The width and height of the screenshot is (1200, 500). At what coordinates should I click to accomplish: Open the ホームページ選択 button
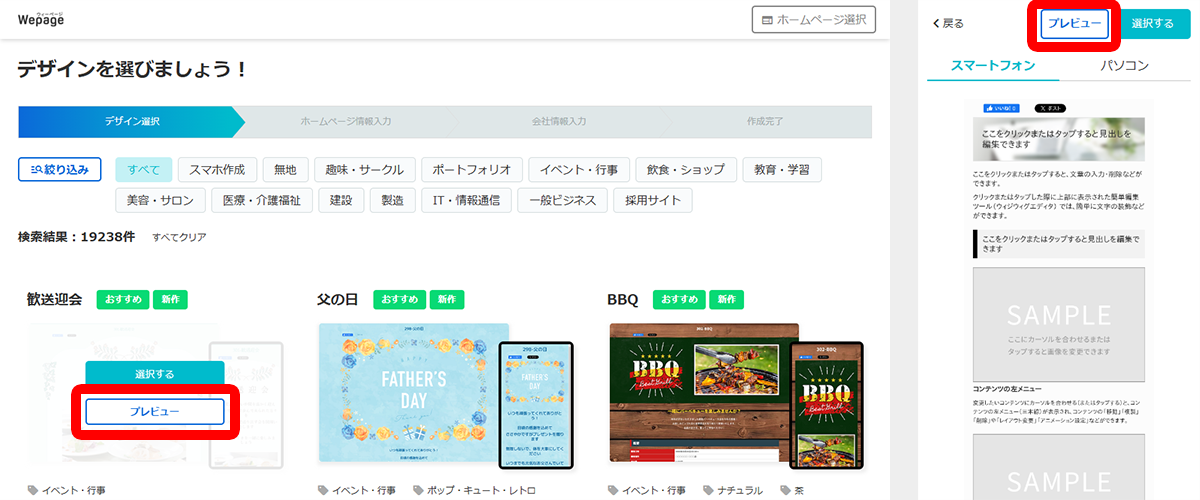coord(814,20)
